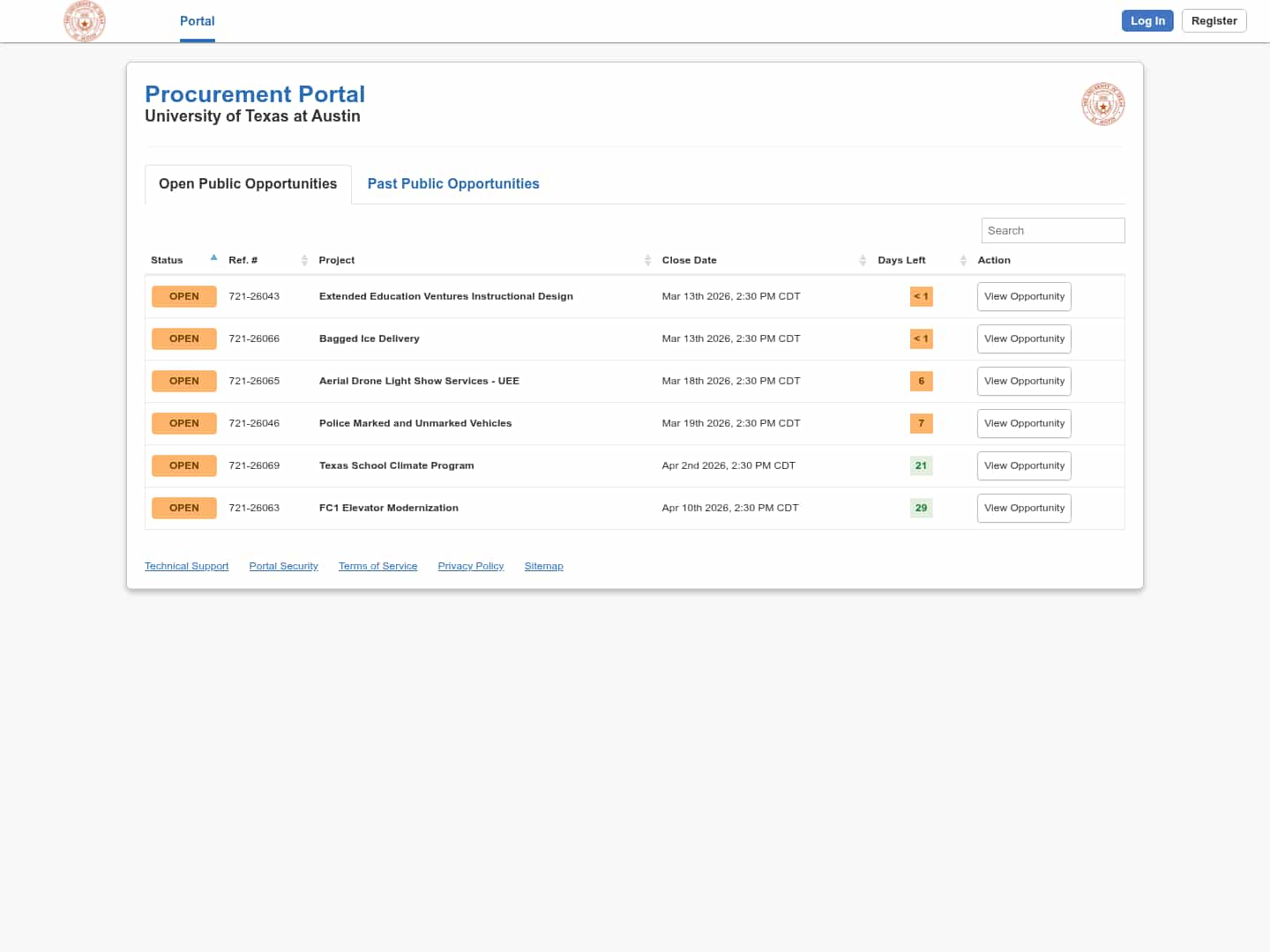
Task: Focus the Search input field
Action: tap(1052, 230)
